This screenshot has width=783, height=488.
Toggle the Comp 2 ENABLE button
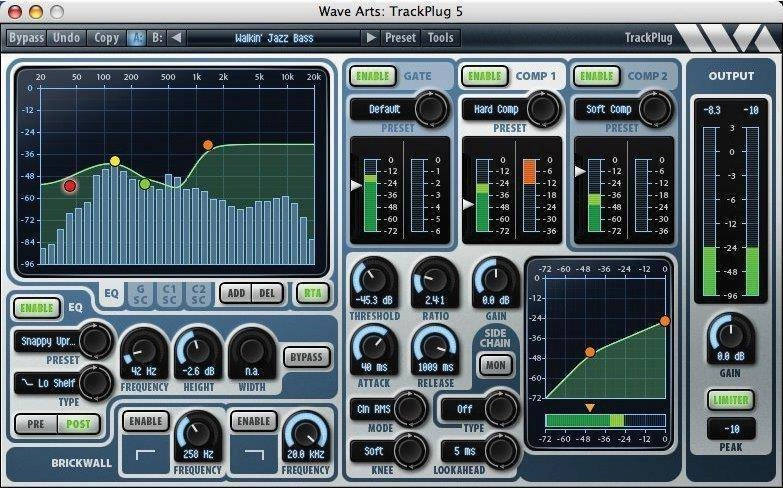tap(597, 76)
